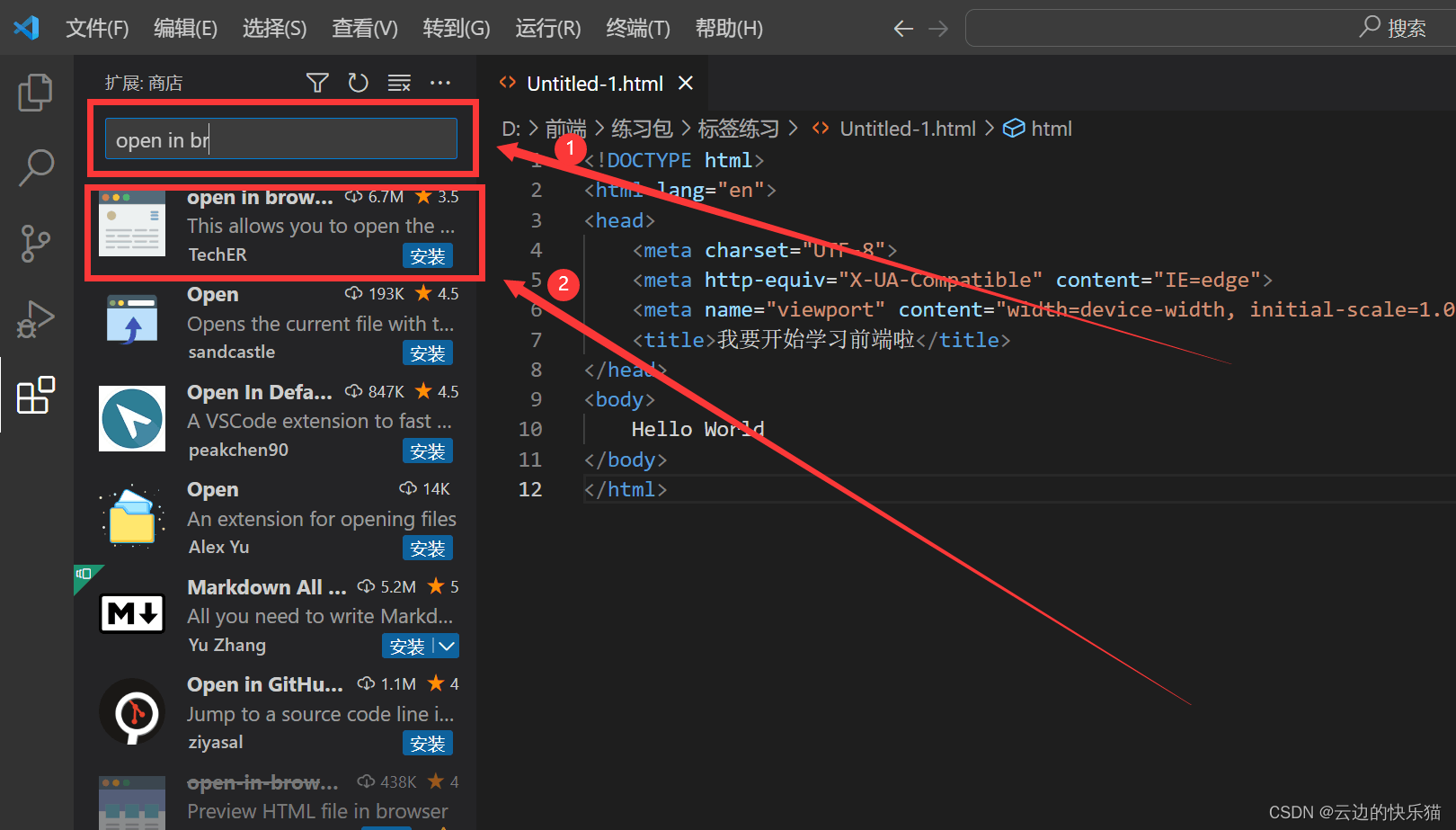Click the Hello World text in editor
Image resolution: width=1456 pixels, height=830 pixels.
[698, 429]
